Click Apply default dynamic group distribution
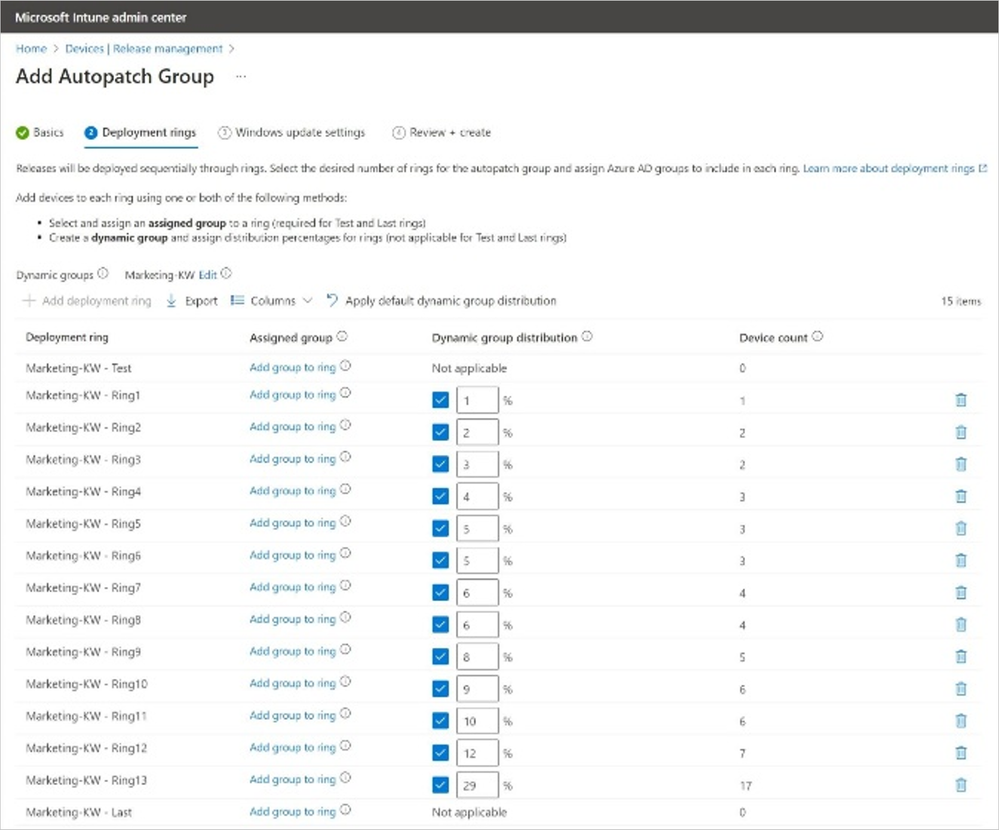 [450, 301]
